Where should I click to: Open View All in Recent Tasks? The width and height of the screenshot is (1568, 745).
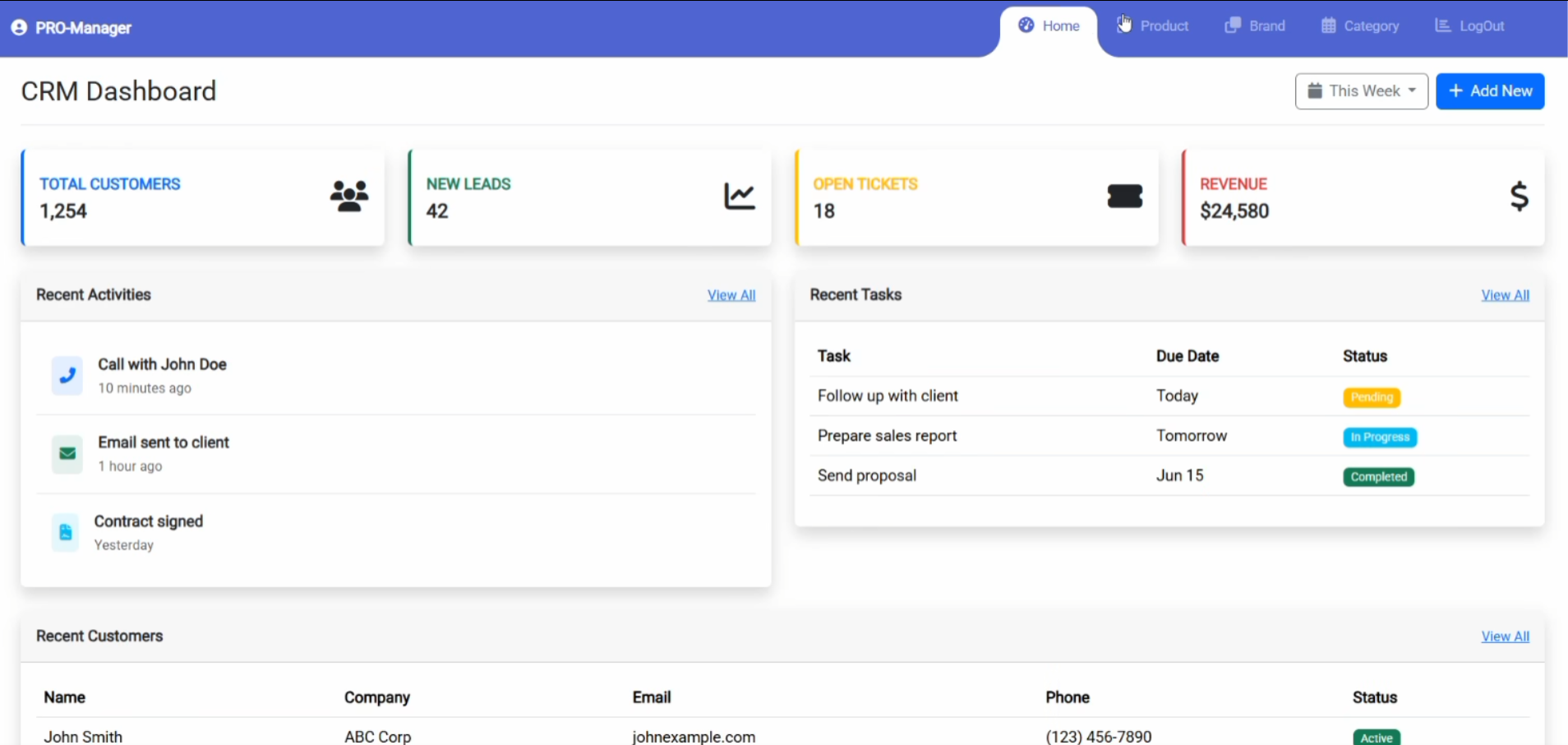pos(1505,295)
